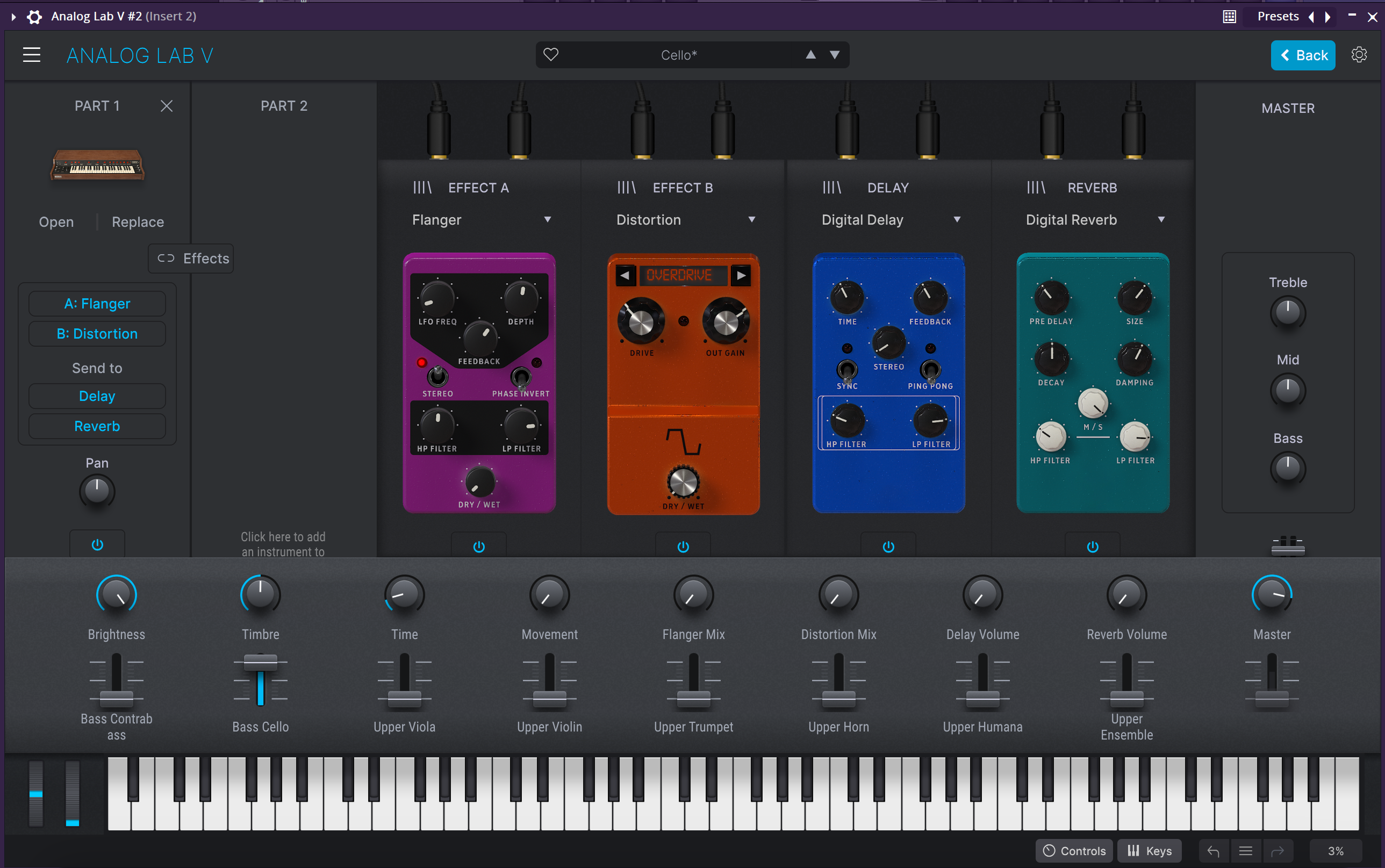Open Reverb preset bars icon
Image resolution: width=1385 pixels, height=868 pixels.
click(1036, 187)
